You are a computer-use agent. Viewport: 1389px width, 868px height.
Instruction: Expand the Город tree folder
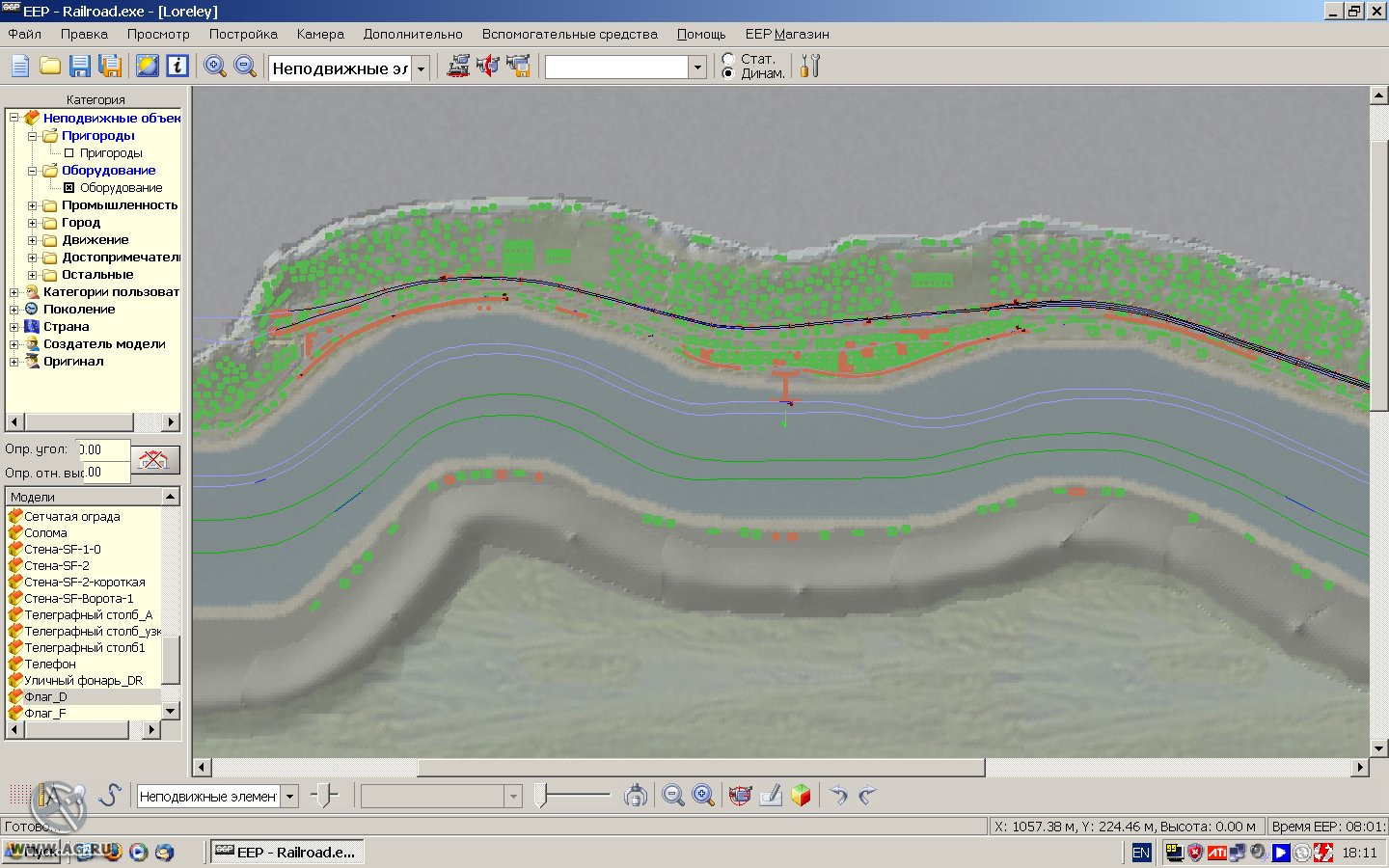(x=32, y=223)
